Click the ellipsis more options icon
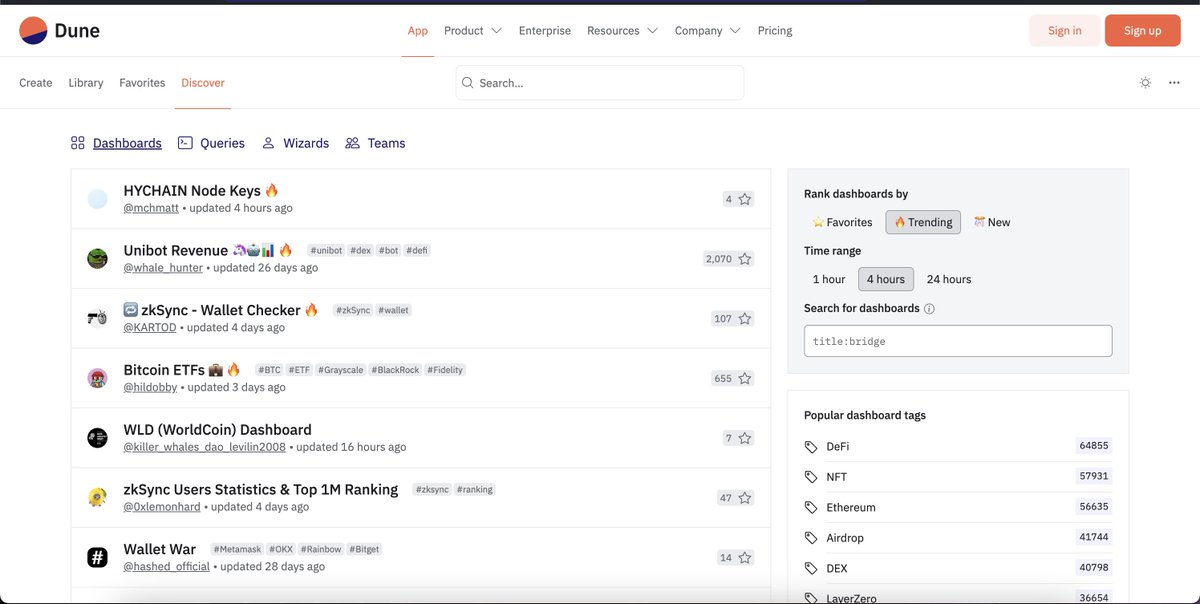1200x604 pixels. [x=1174, y=82]
